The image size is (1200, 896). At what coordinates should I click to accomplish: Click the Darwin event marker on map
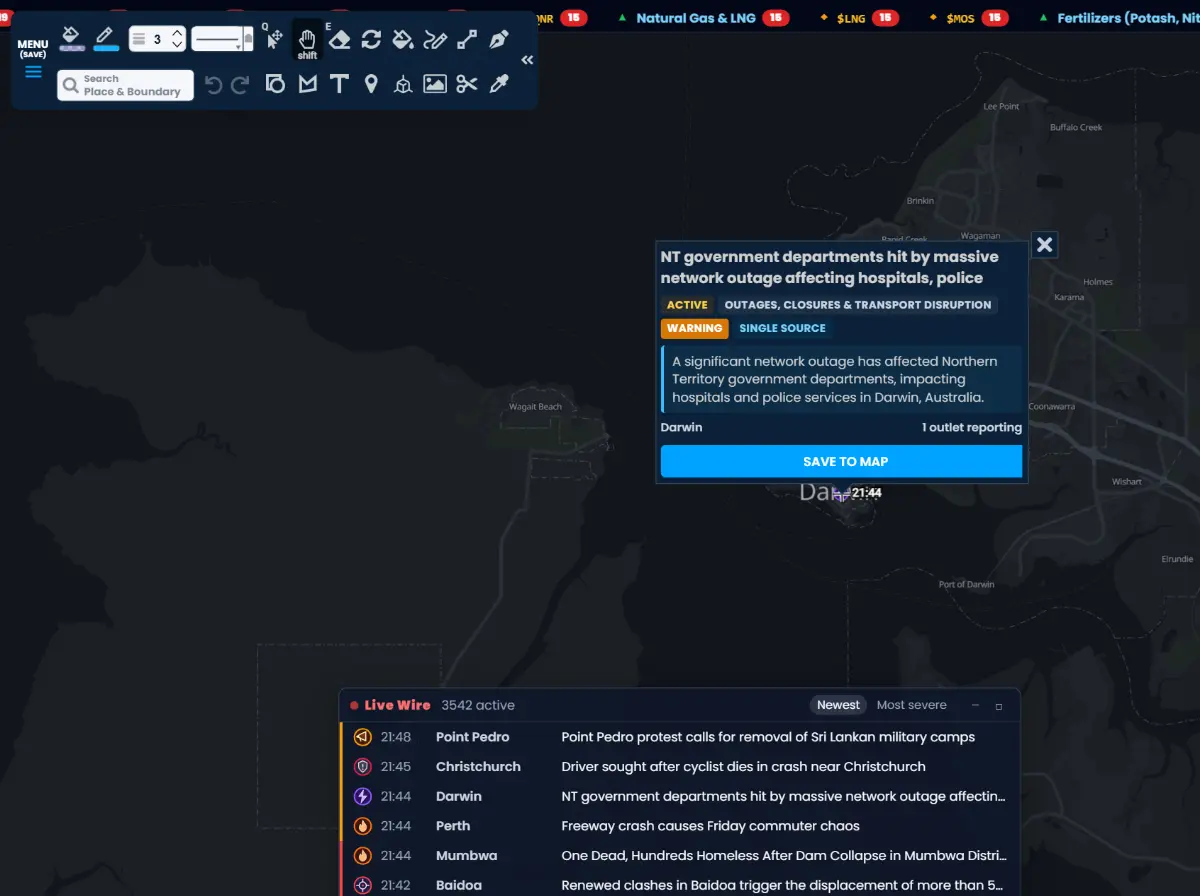pyautogui.click(x=841, y=494)
